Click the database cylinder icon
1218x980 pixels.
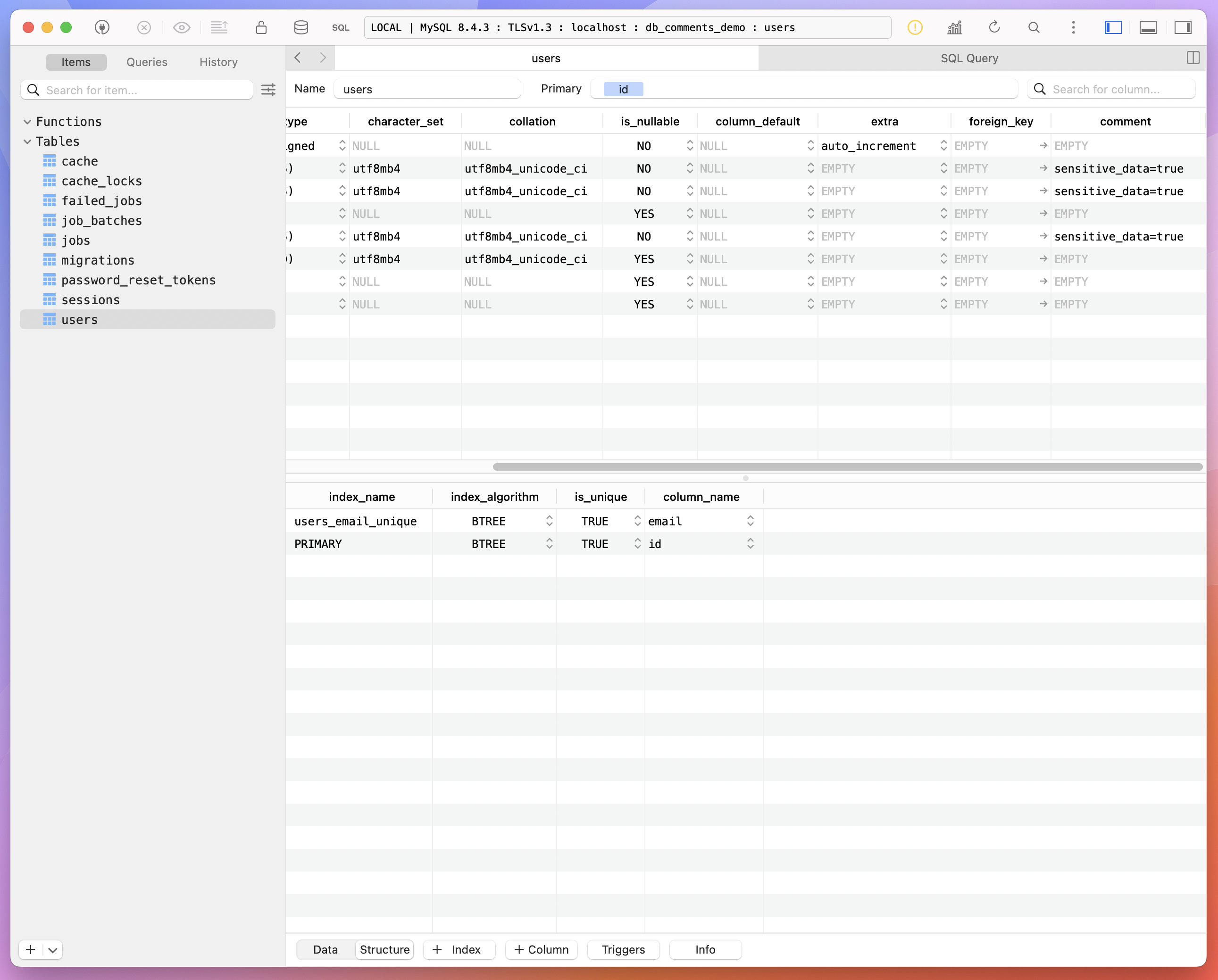click(x=301, y=27)
